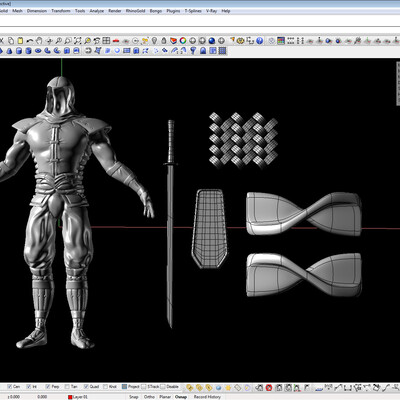The height and width of the screenshot is (400, 400).
Task: Open the four-viewport layout icon
Action: pyautogui.click(x=106, y=41)
